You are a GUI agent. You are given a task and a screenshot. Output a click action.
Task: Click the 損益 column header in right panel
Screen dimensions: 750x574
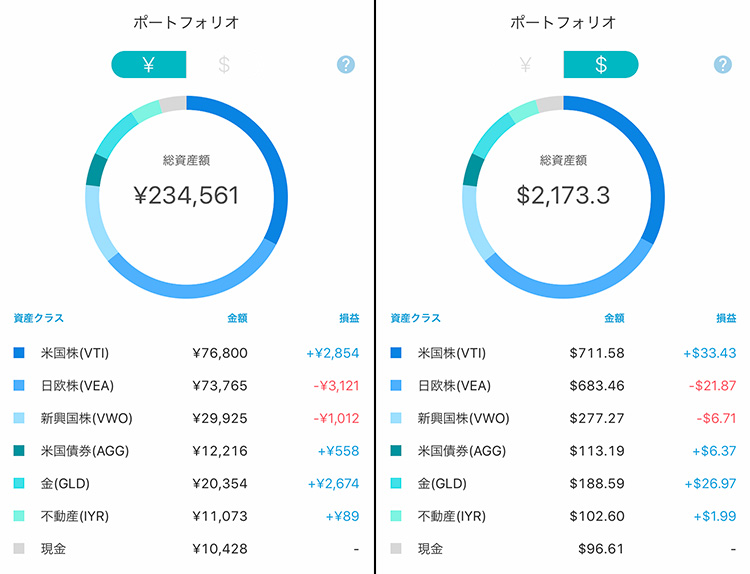coord(725,319)
